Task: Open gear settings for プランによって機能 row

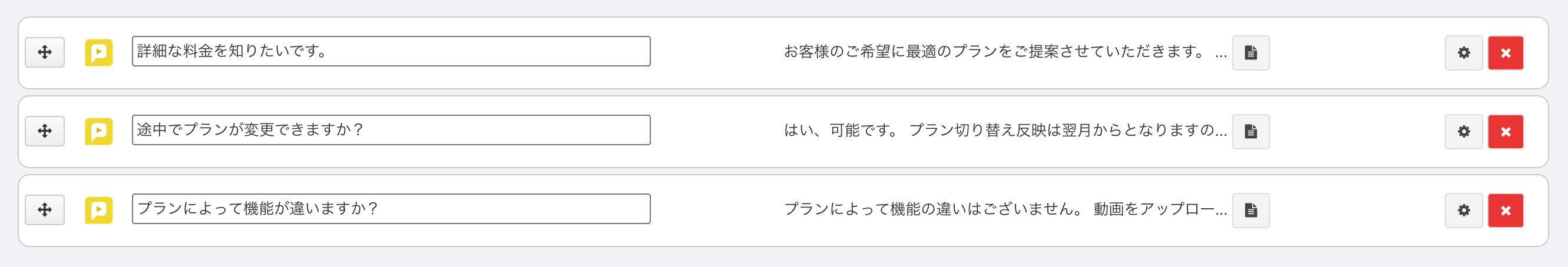Action: [1463, 211]
